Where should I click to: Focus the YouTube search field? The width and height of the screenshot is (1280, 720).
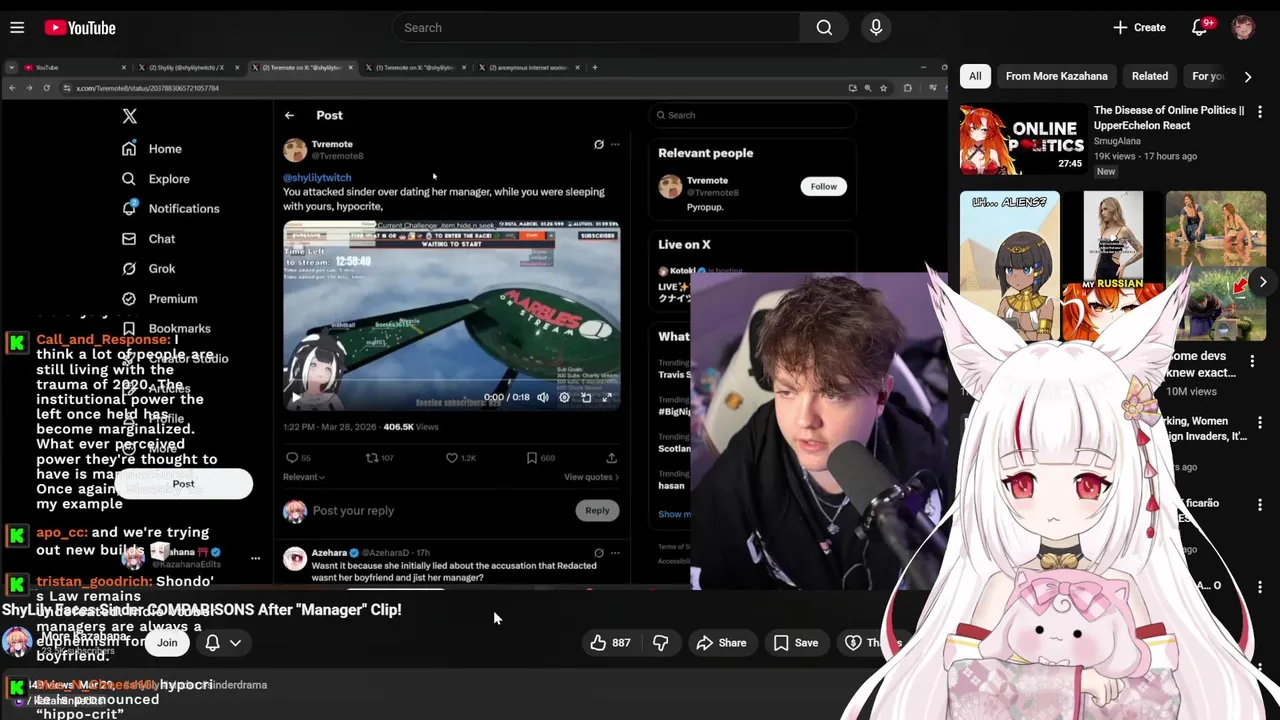click(596, 28)
